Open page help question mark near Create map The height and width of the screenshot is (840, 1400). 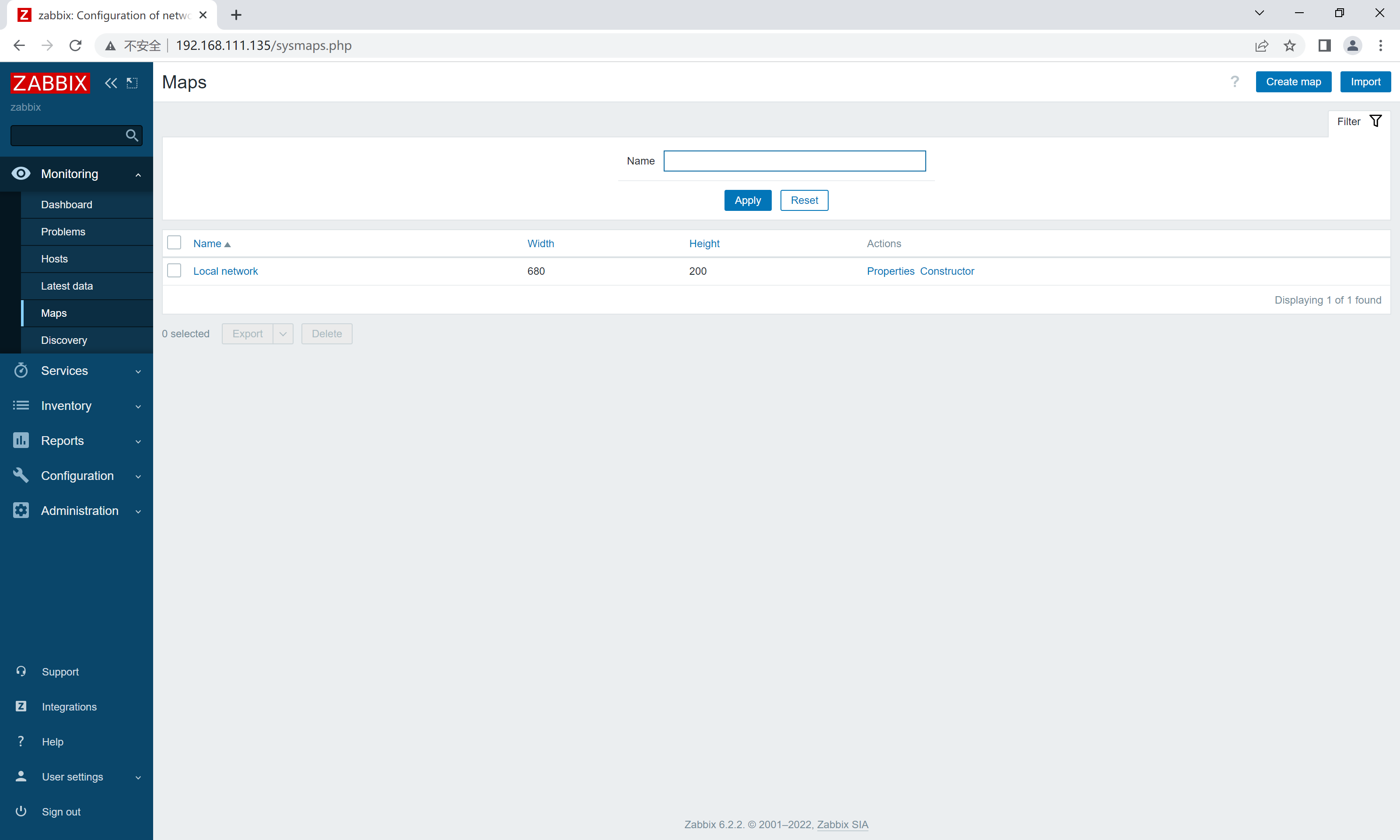pos(1235,82)
